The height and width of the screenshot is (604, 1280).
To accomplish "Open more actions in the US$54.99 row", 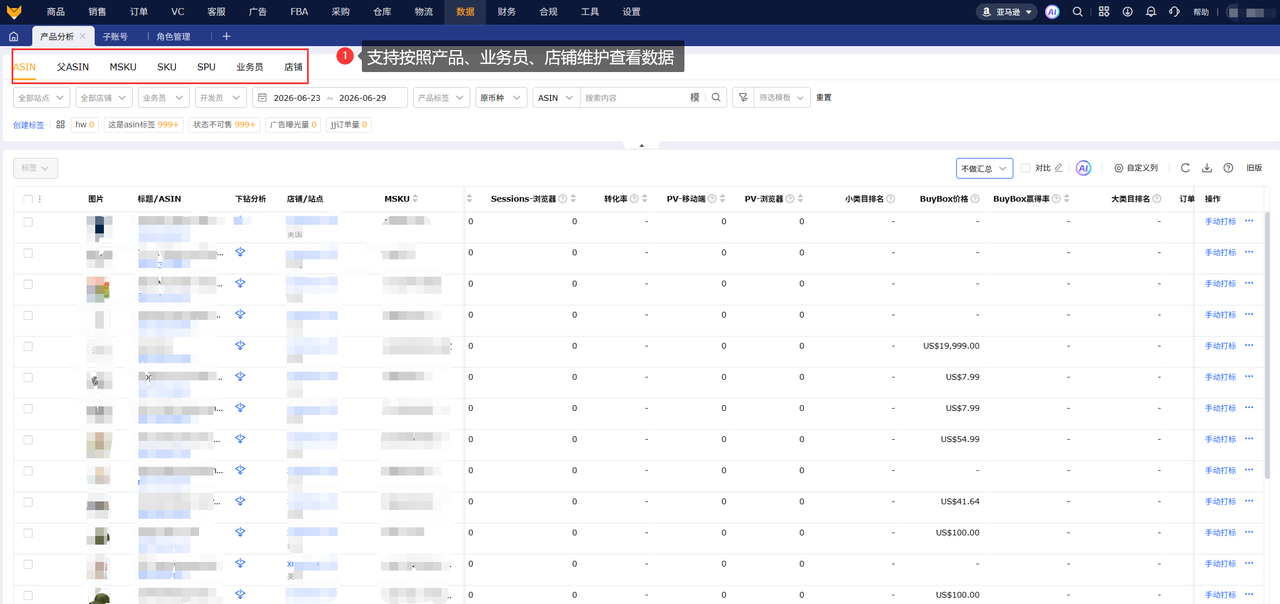I will coord(1249,439).
